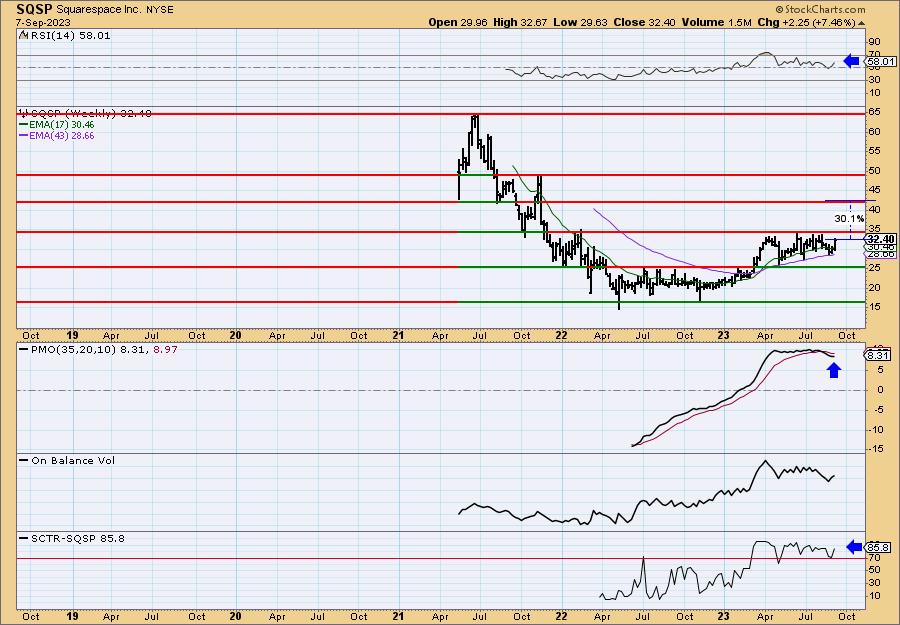The image size is (900, 625).
Task: Click the SQSP (Weekly) 32.40 legend
Action: tap(91, 114)
